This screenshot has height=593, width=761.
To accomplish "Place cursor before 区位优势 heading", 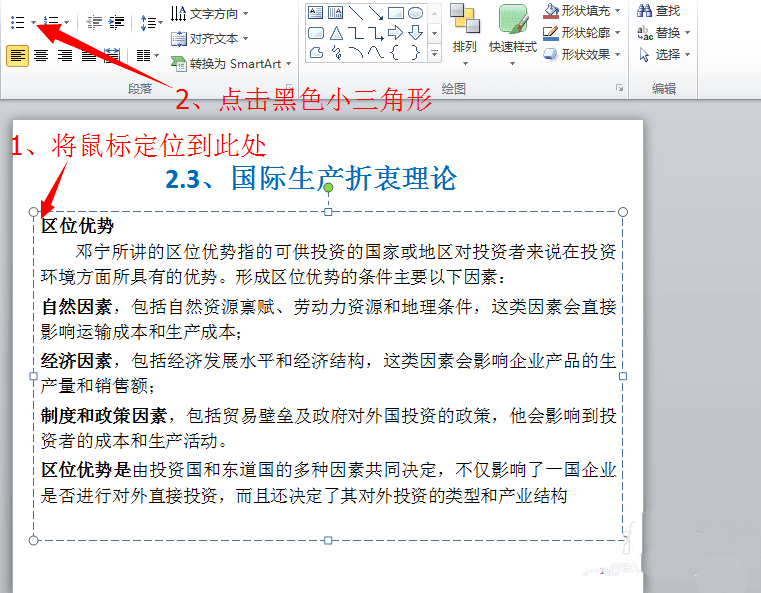I will click(41, 226).
